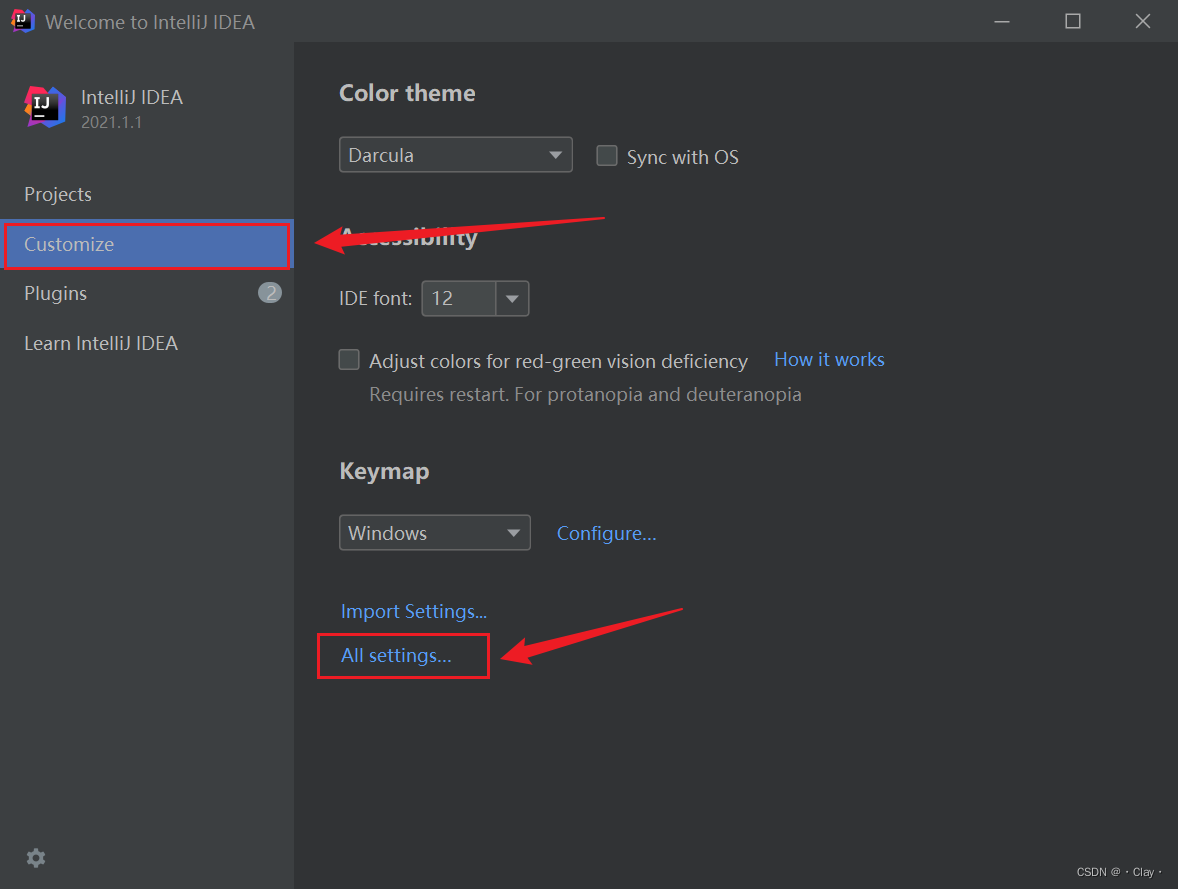The image size is (1178, 889).
Task: Open the How it works link
Action: click(829, 359)
